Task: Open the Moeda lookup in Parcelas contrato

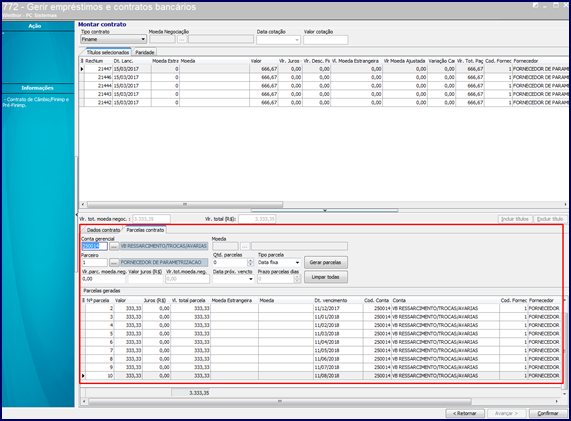Action: [x=244, y=247]
